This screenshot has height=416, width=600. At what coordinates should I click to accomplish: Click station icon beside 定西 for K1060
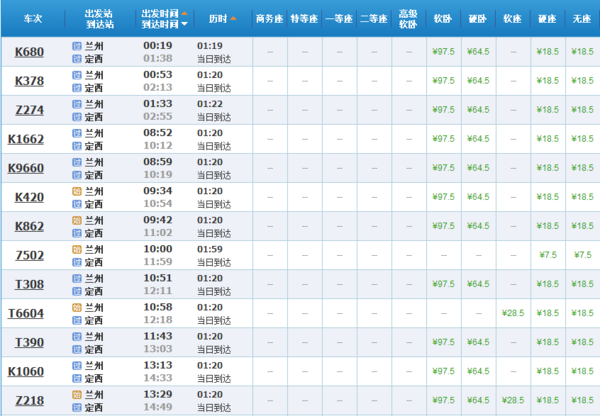(x=78, y=378)
